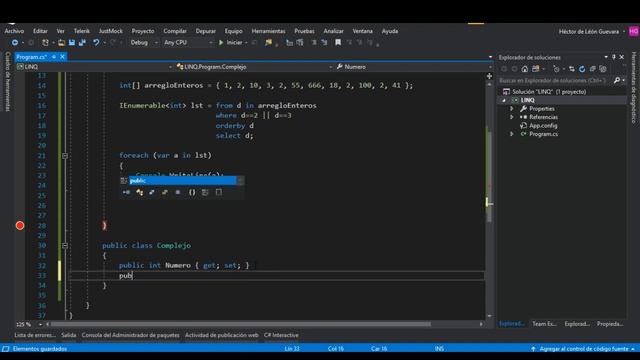Click the Collapse All icon in Solution Explorer
The image size is (640, 360).
tap(593, 69)
